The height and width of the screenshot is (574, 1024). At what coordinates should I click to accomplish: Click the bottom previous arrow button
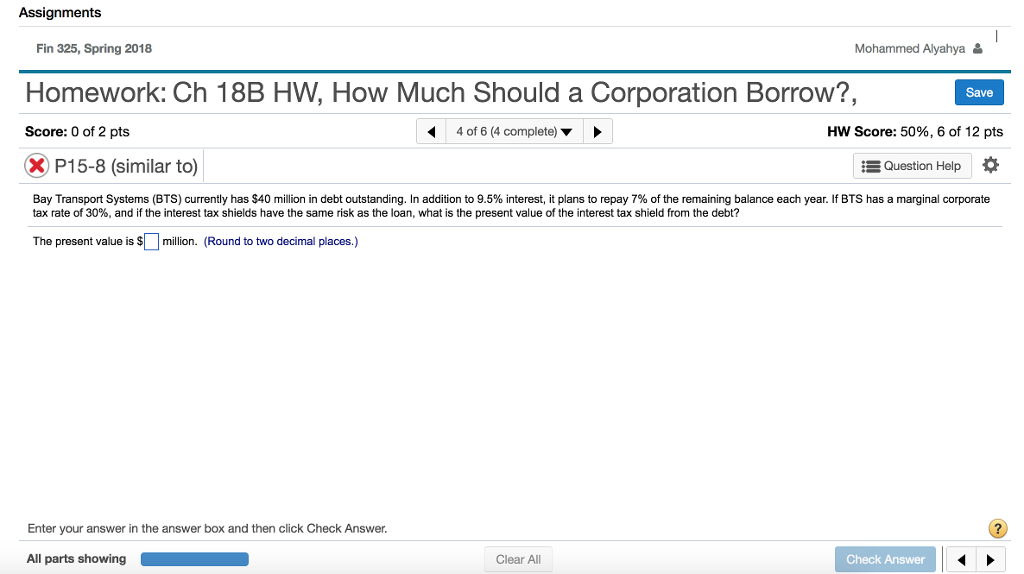(x=961, y=560)
